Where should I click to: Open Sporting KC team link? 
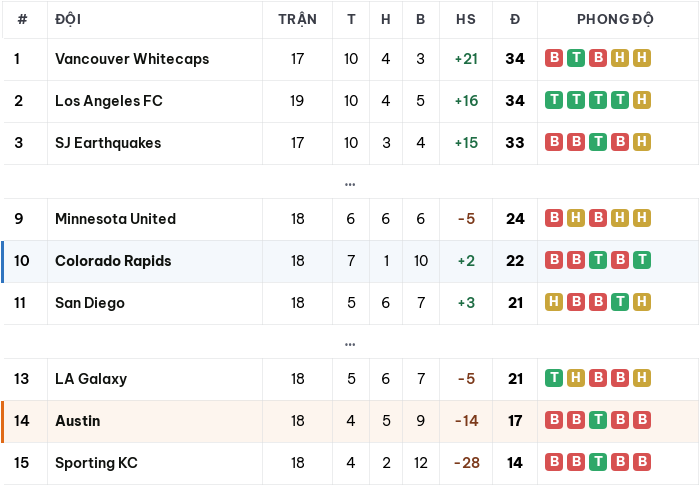pyautogui.click(x=96, y=463)
